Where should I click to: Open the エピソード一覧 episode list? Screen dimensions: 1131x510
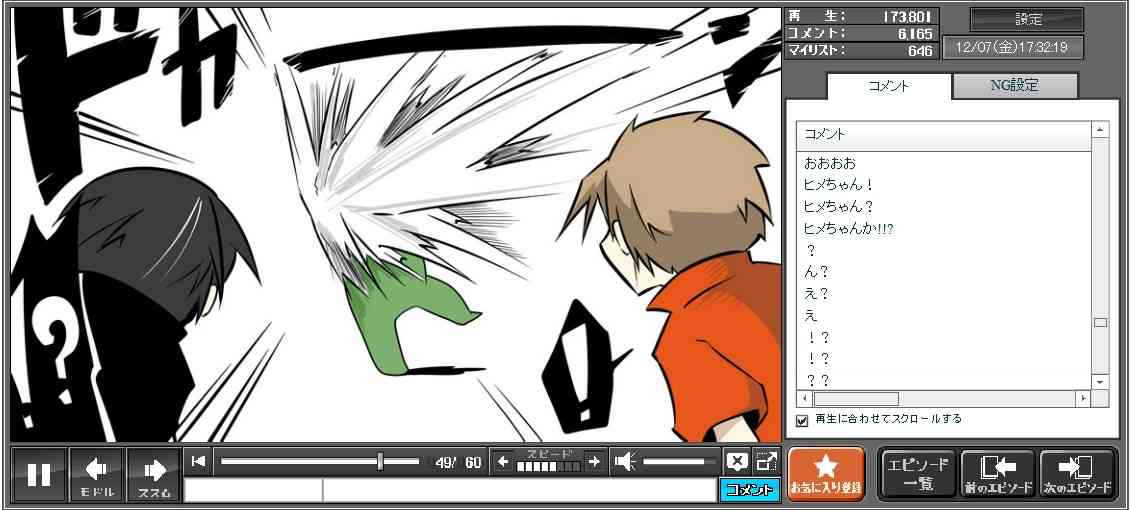tap(917, 474)
